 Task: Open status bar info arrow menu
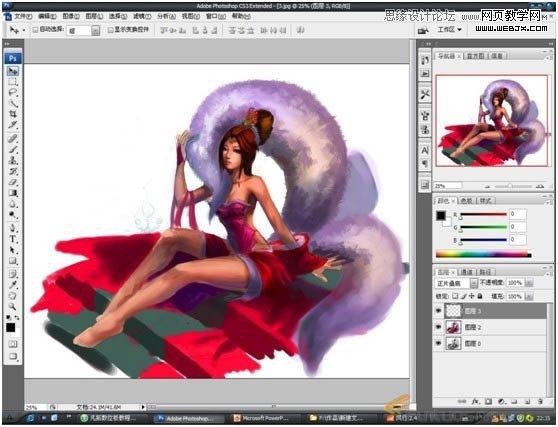coord(143,407)
